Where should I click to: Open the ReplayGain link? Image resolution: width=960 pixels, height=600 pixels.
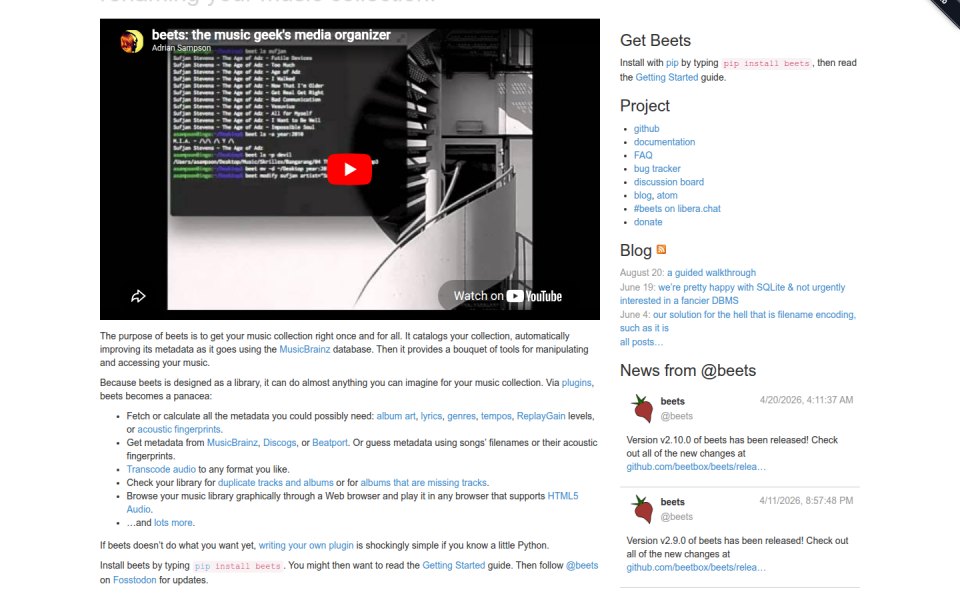[x=541, y=416]
